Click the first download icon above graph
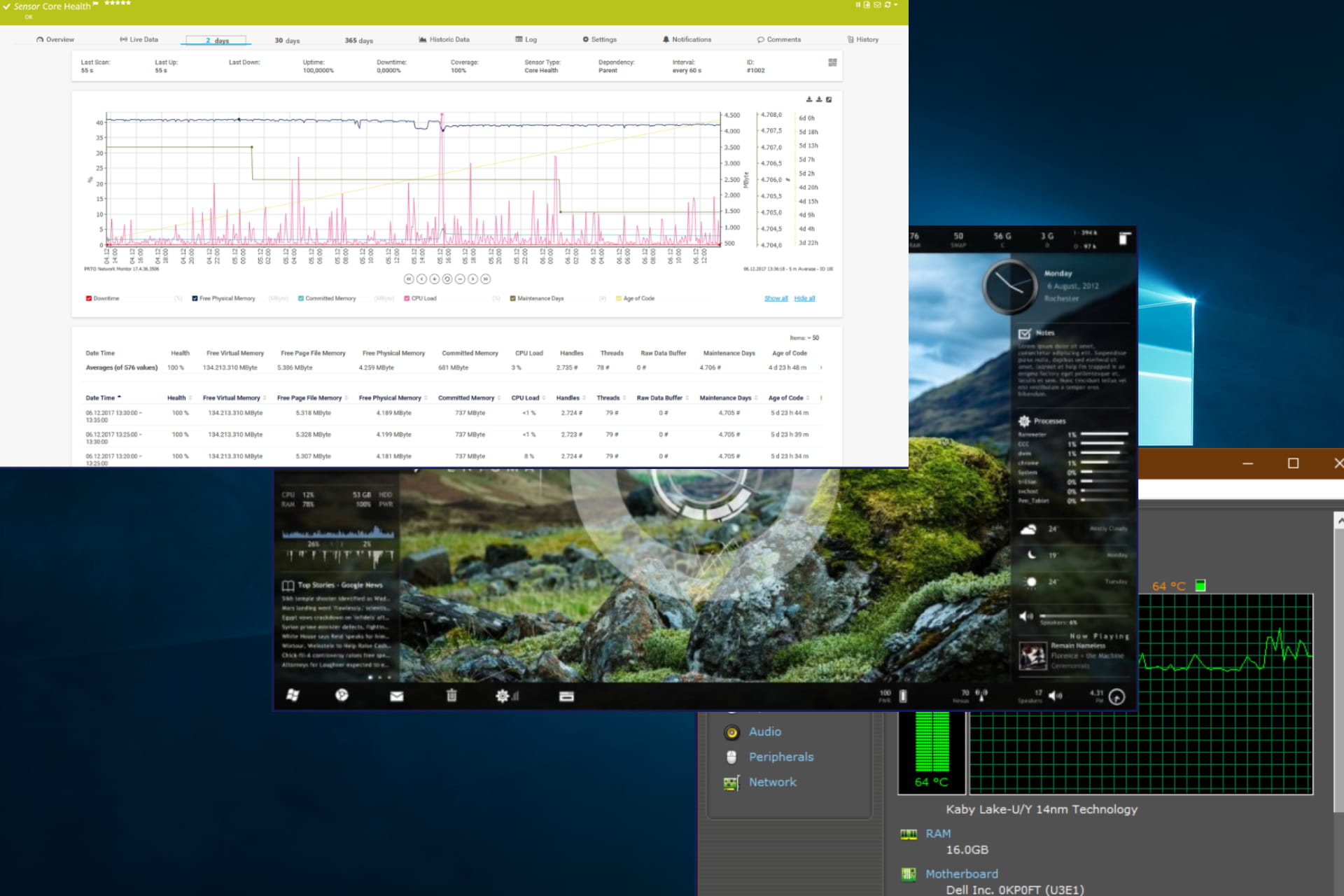The width and height of the screenshot is (1344, 896). [x=809, y=99]
